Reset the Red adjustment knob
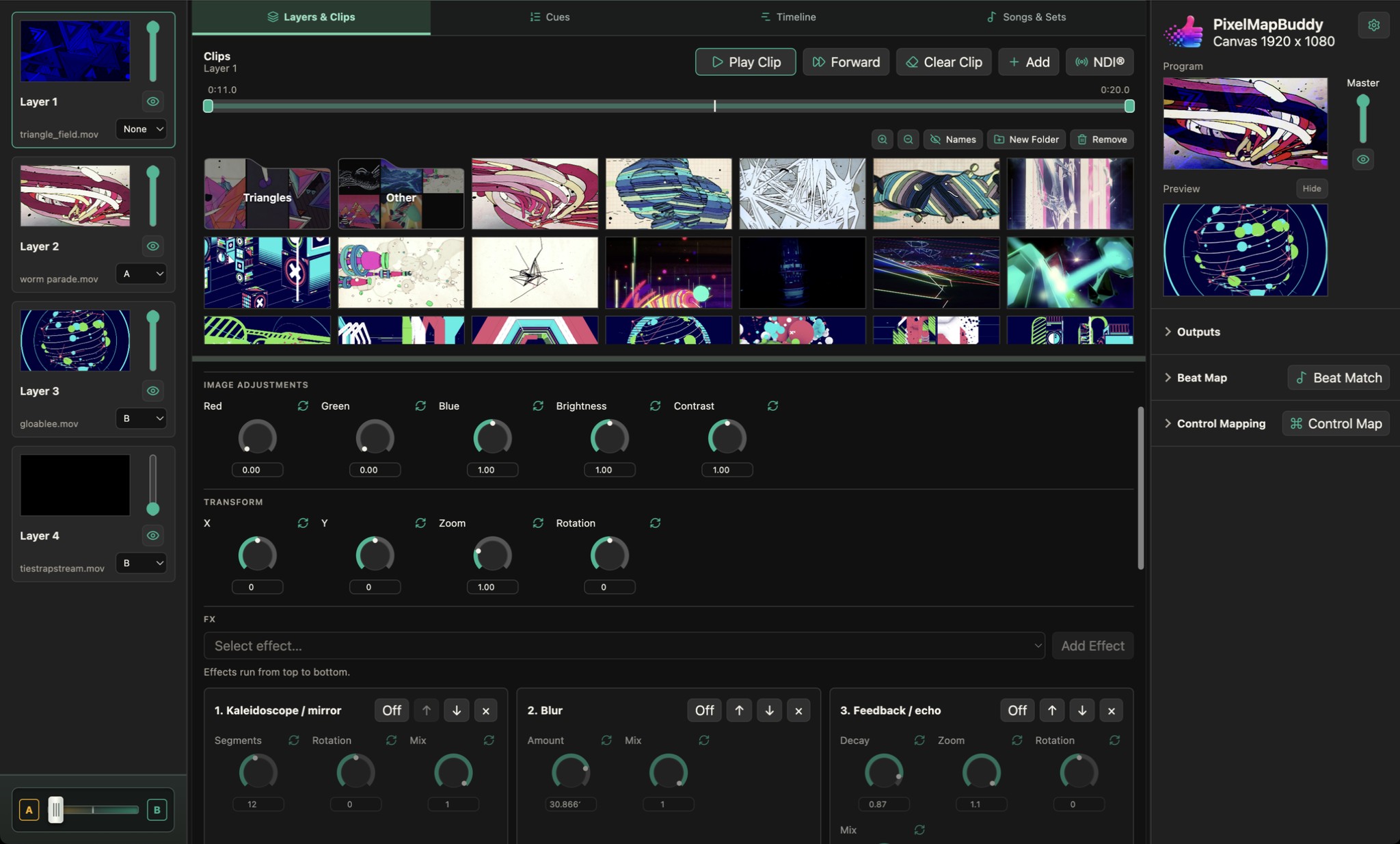This screenshot has height=844, width=1400. pyautogui.click(x=303, y=406)
